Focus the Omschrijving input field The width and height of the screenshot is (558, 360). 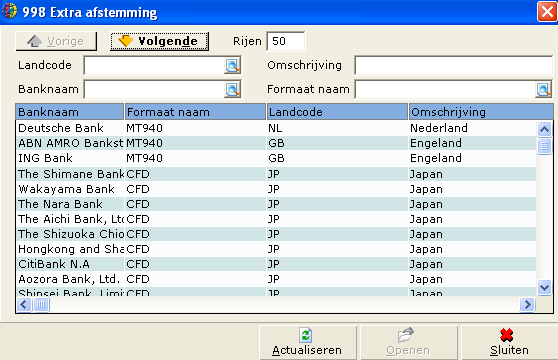tap(454, 65)
